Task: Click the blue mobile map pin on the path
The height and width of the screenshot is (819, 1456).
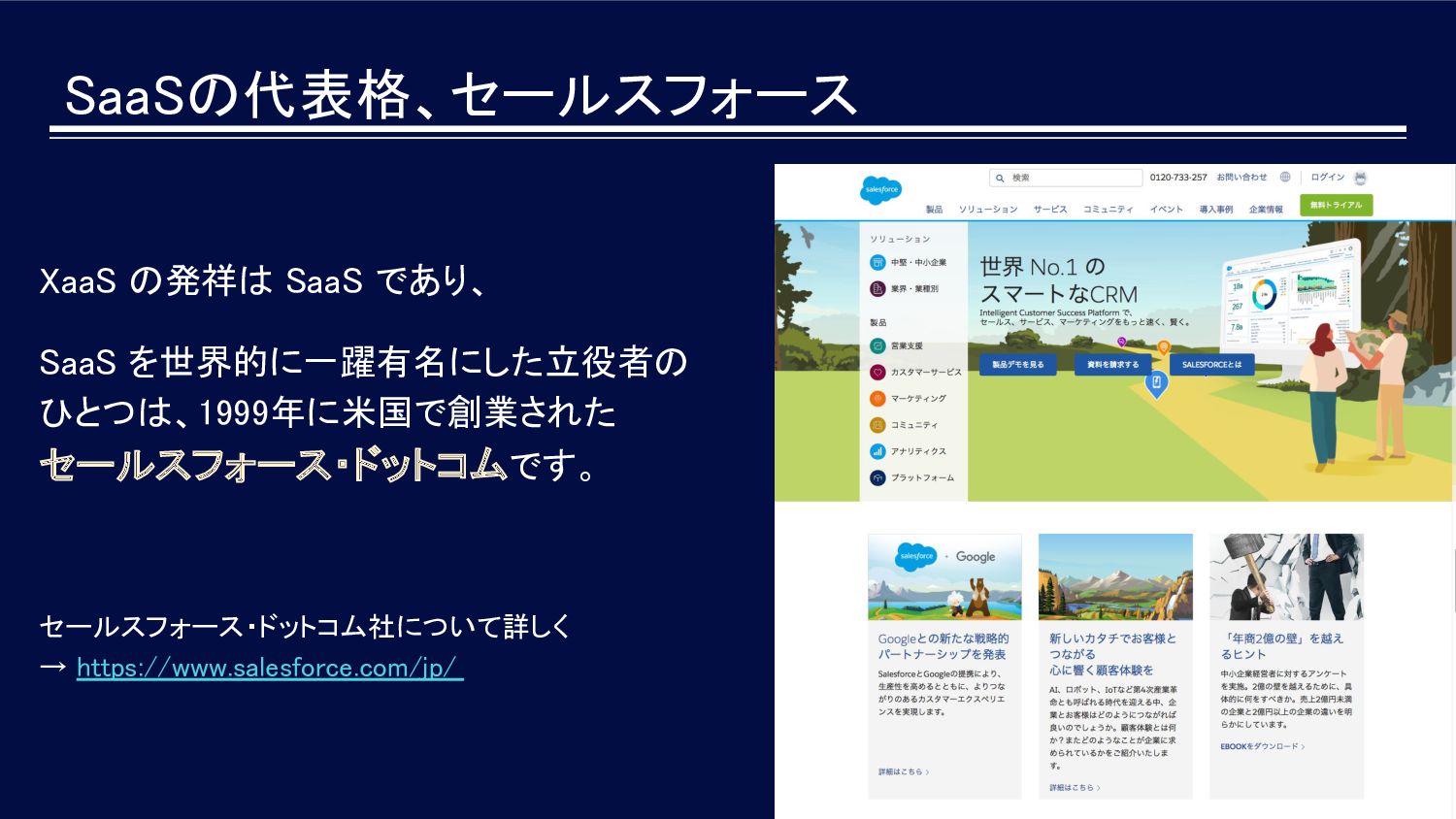Action: pos(1156,384)
